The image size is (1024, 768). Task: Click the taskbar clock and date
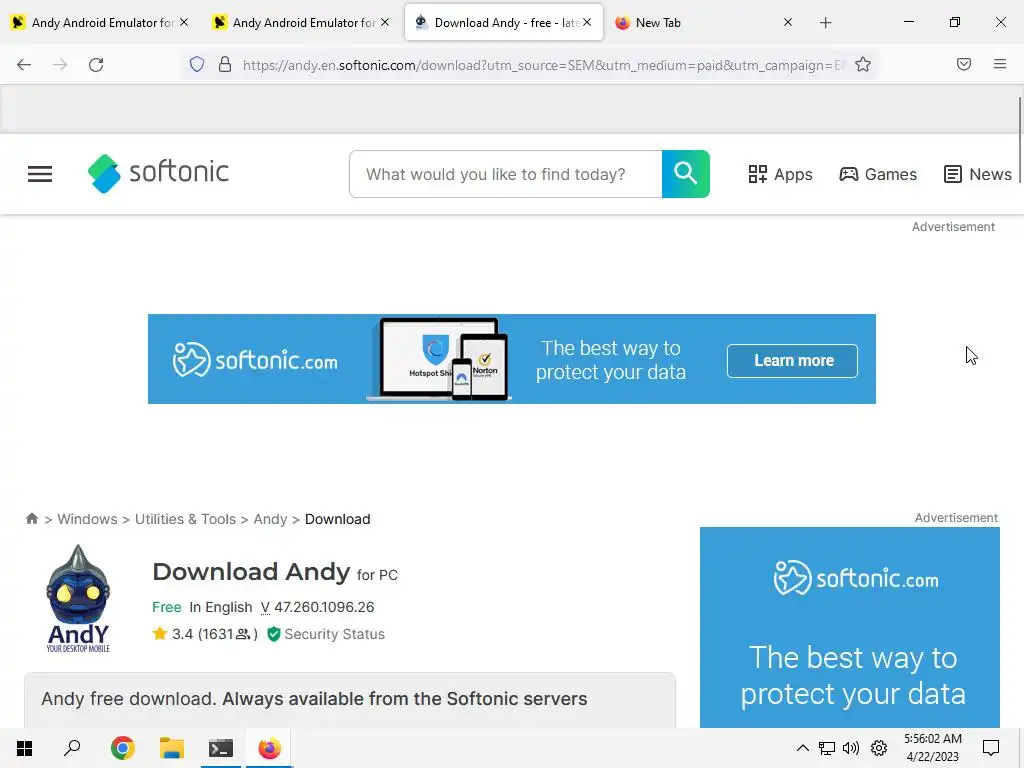coord(933,748)
